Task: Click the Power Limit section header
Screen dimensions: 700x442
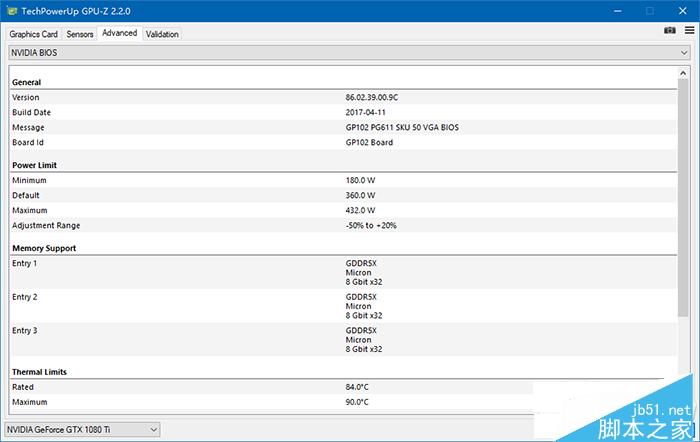Action: tap(34, 165)
